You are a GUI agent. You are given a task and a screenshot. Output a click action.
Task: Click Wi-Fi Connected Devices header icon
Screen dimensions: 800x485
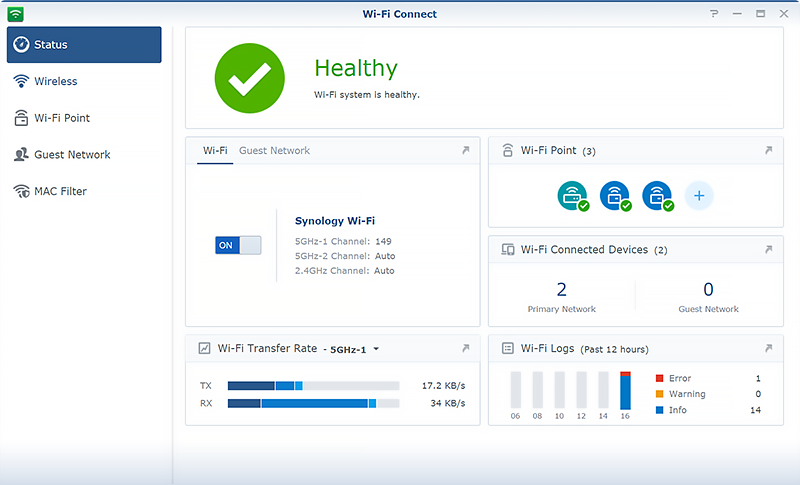point(508,249)
